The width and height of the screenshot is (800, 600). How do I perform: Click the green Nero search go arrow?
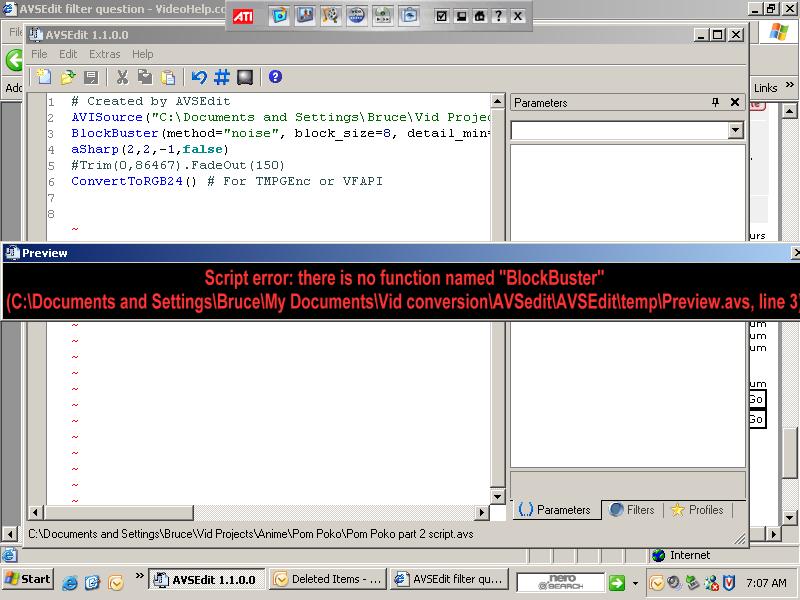click(x=617, y=582)
